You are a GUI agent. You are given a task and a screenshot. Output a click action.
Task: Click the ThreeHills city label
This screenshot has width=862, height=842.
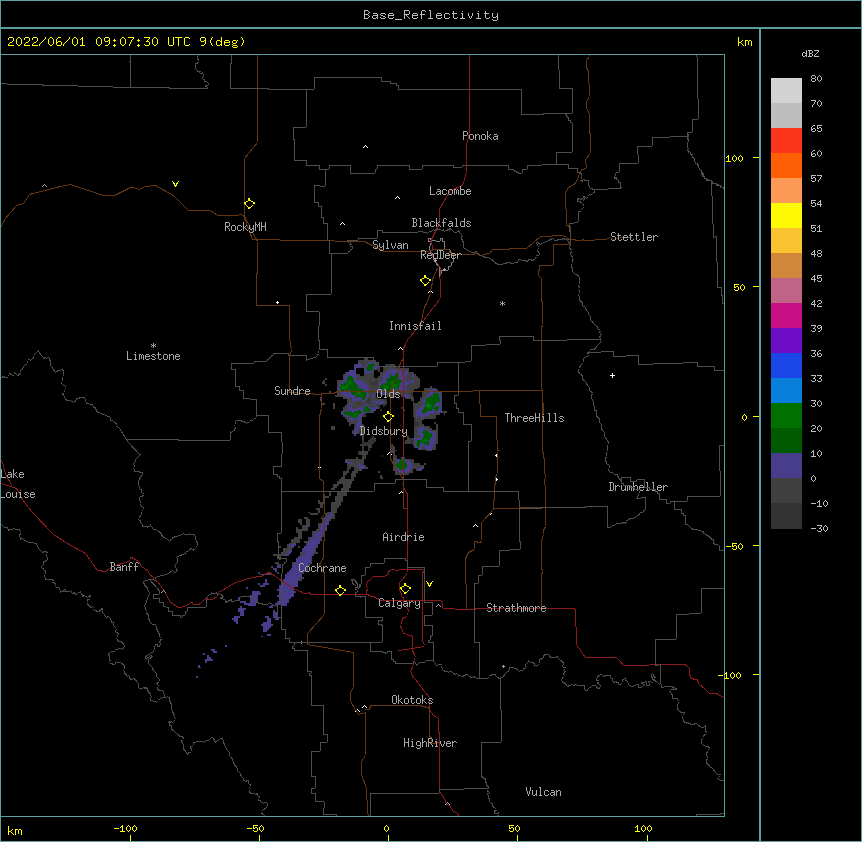point(534,418)
